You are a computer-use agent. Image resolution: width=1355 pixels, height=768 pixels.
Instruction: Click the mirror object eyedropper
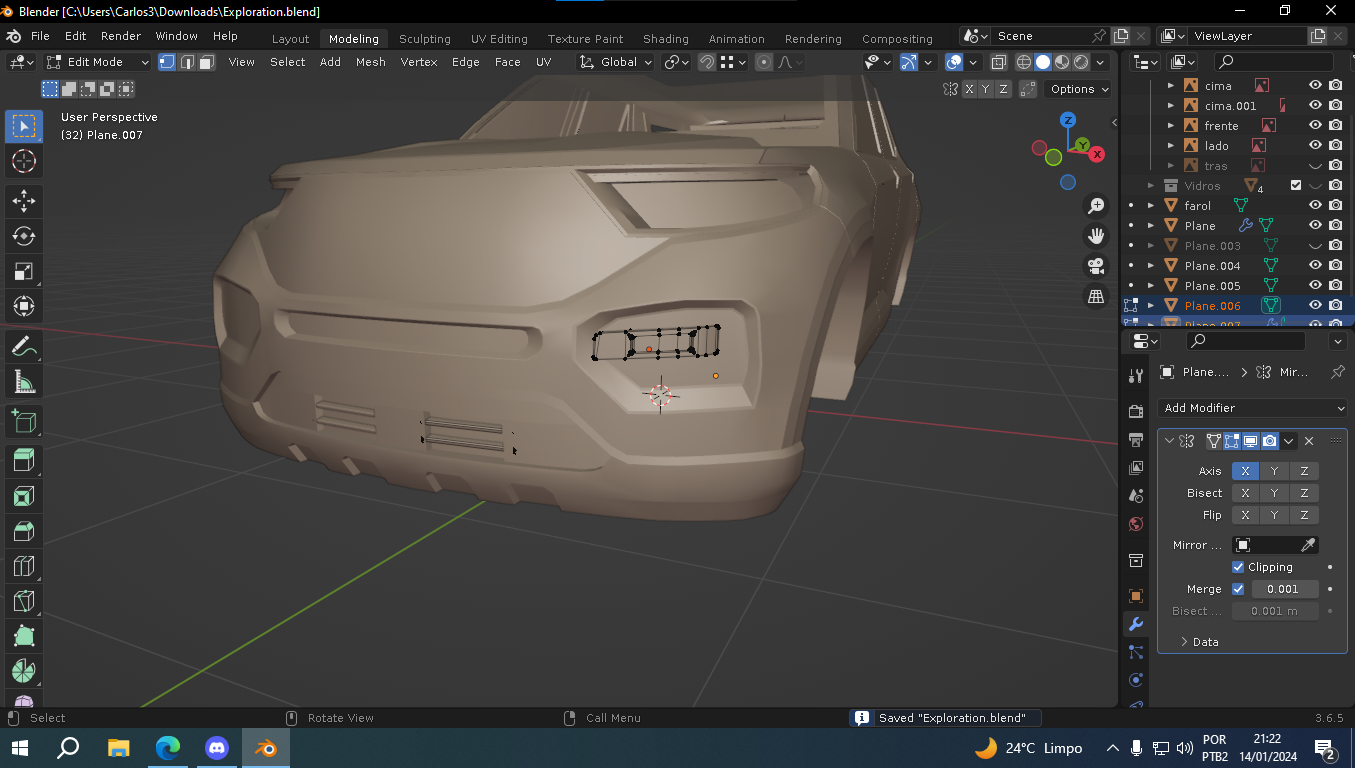click(1307, 545)
